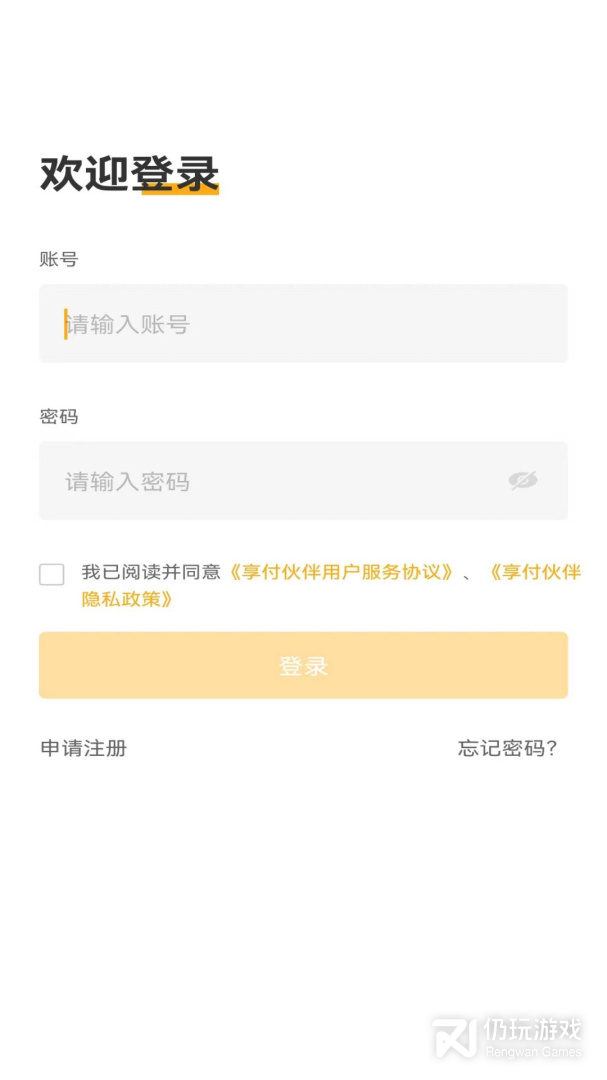Check the 我已阅读并同意 agreement checkbox
This screenshot has height=1080, width=607.
point(52,574)
